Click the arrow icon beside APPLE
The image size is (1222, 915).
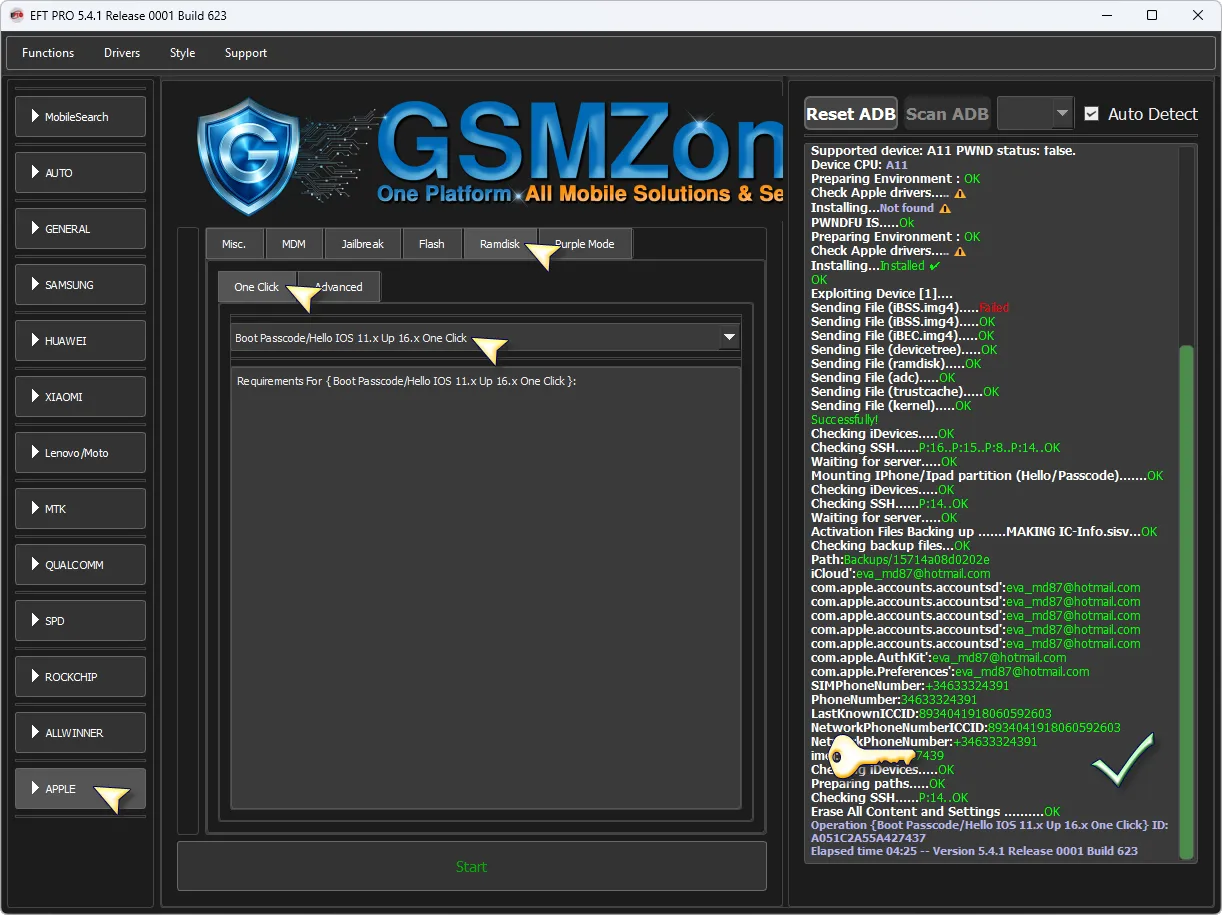tap(35, 789)
